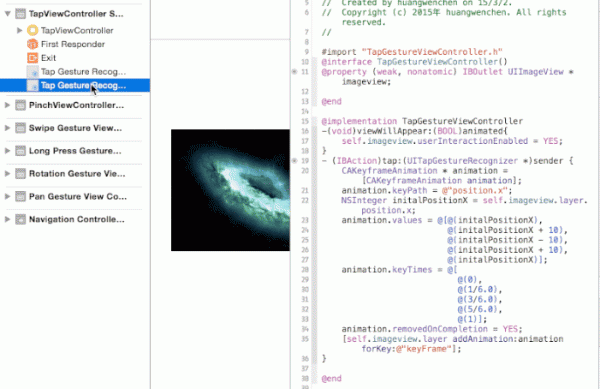This screenshot has width=600, height=389.
Task: Click the orange Exit icon
Action: (x=33, y=58)
